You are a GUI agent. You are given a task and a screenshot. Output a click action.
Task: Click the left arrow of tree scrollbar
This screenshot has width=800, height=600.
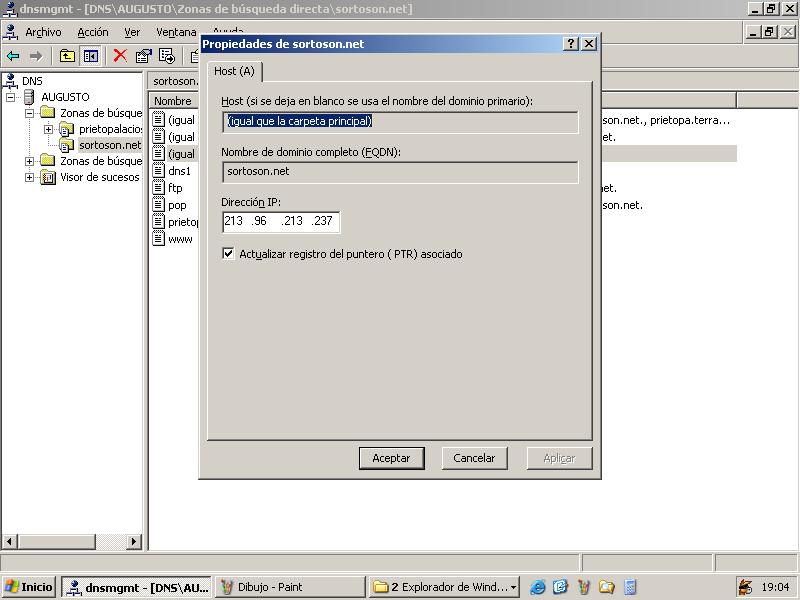pyautogui.click(x=10, y=541)
